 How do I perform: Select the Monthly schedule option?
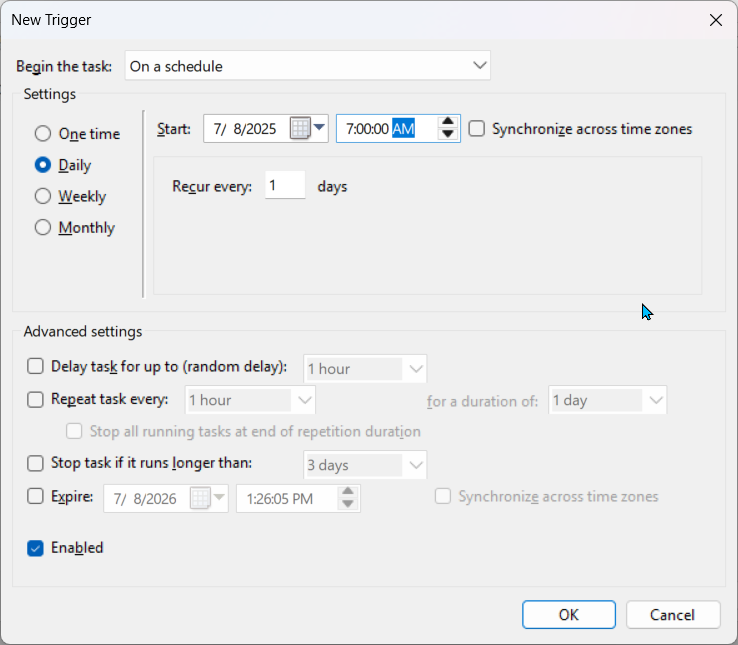point(43,227)
